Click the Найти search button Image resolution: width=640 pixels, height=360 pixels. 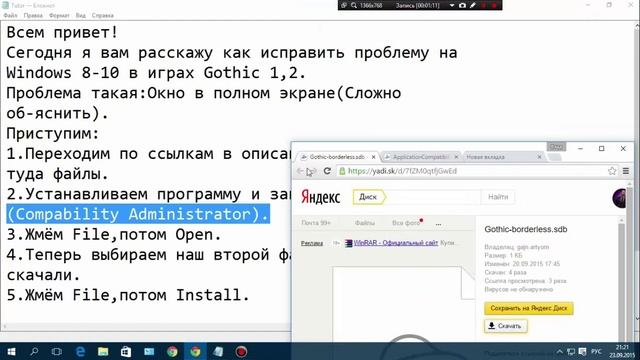pyautogui.click(x=498, y=197)
